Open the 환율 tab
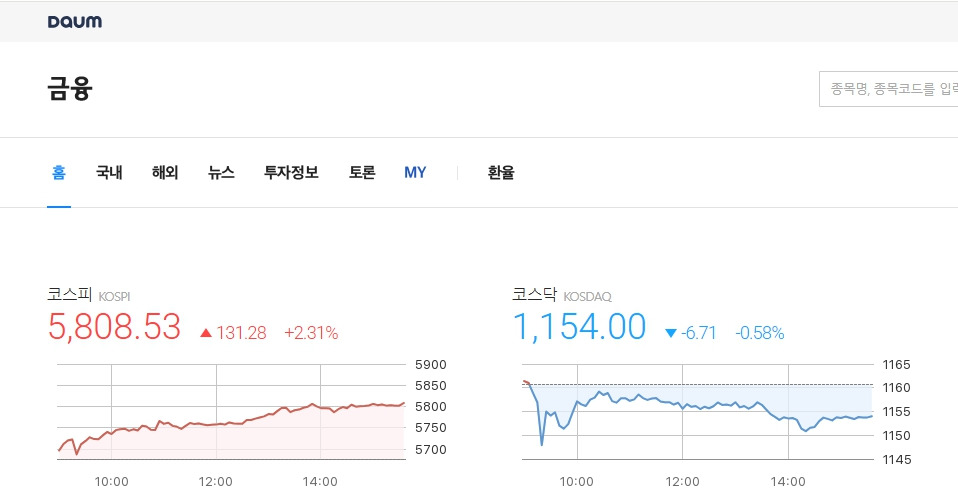958x488 pixels. [x=501, y=173]
